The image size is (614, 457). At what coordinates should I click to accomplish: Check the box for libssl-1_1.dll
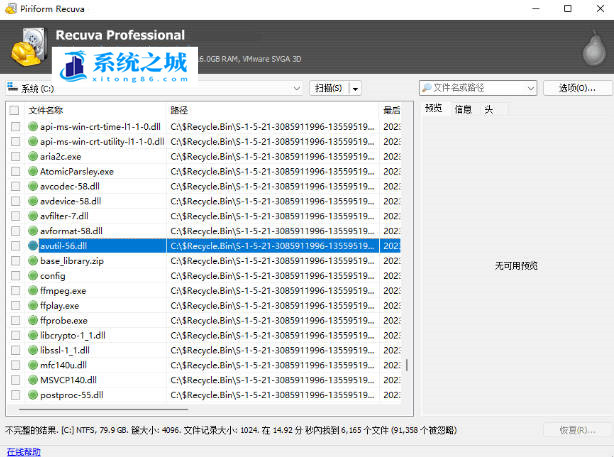pos(15,350)
